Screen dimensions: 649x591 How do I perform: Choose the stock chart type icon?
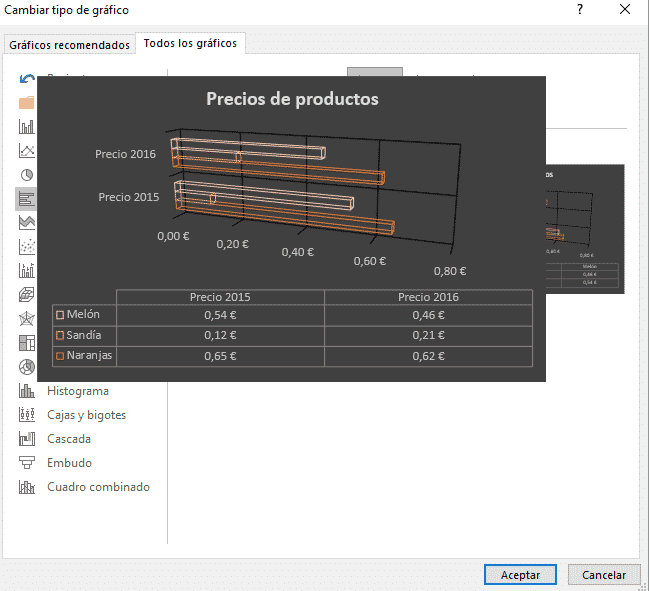27,271
